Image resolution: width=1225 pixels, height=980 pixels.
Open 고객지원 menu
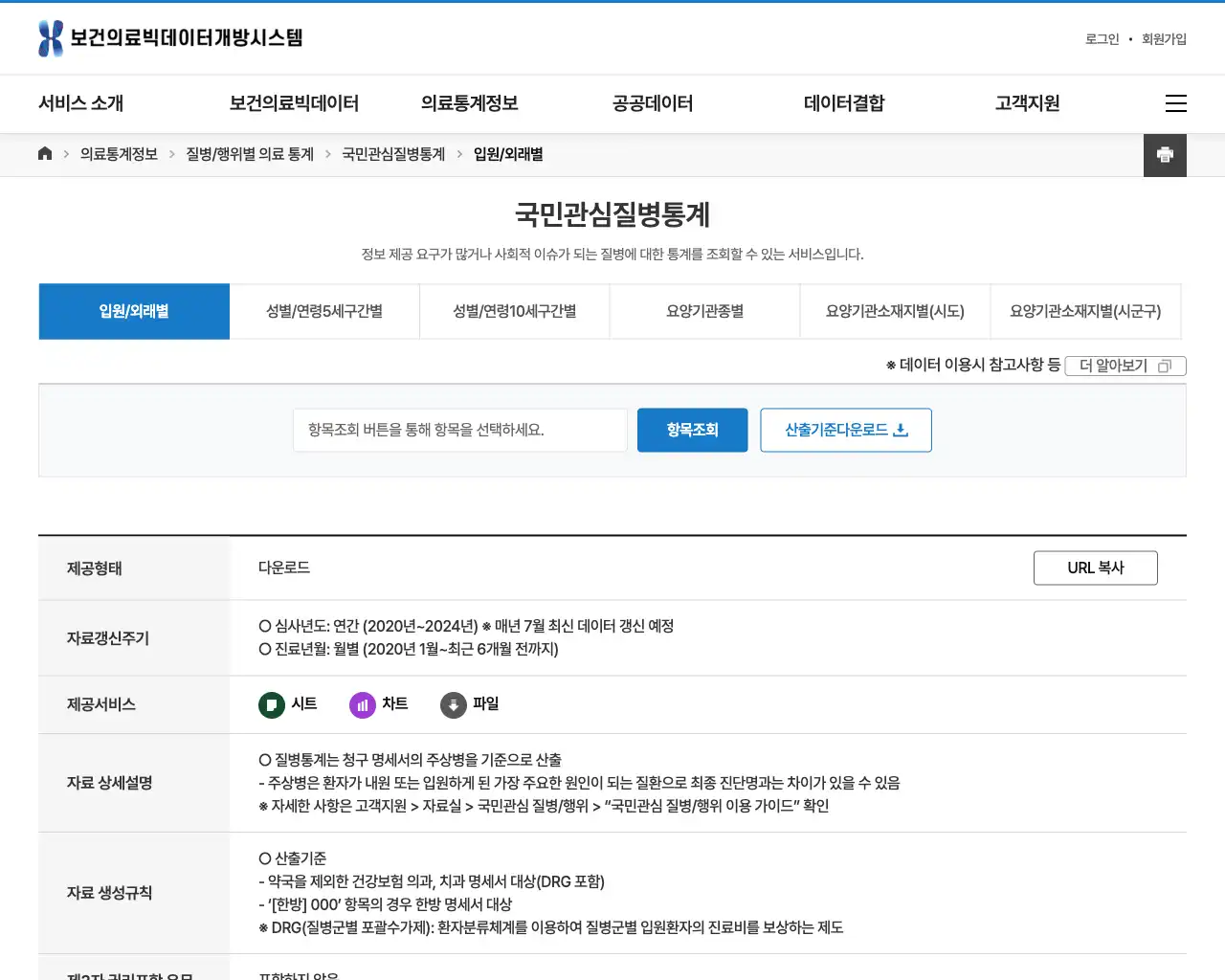[1027, 103]
